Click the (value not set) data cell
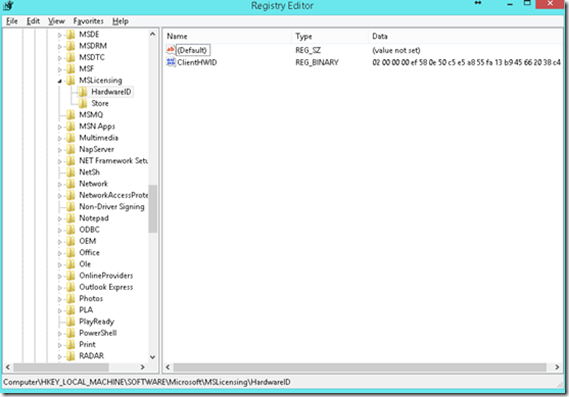The height and width of the screenshot is (397, 569). 396,50
